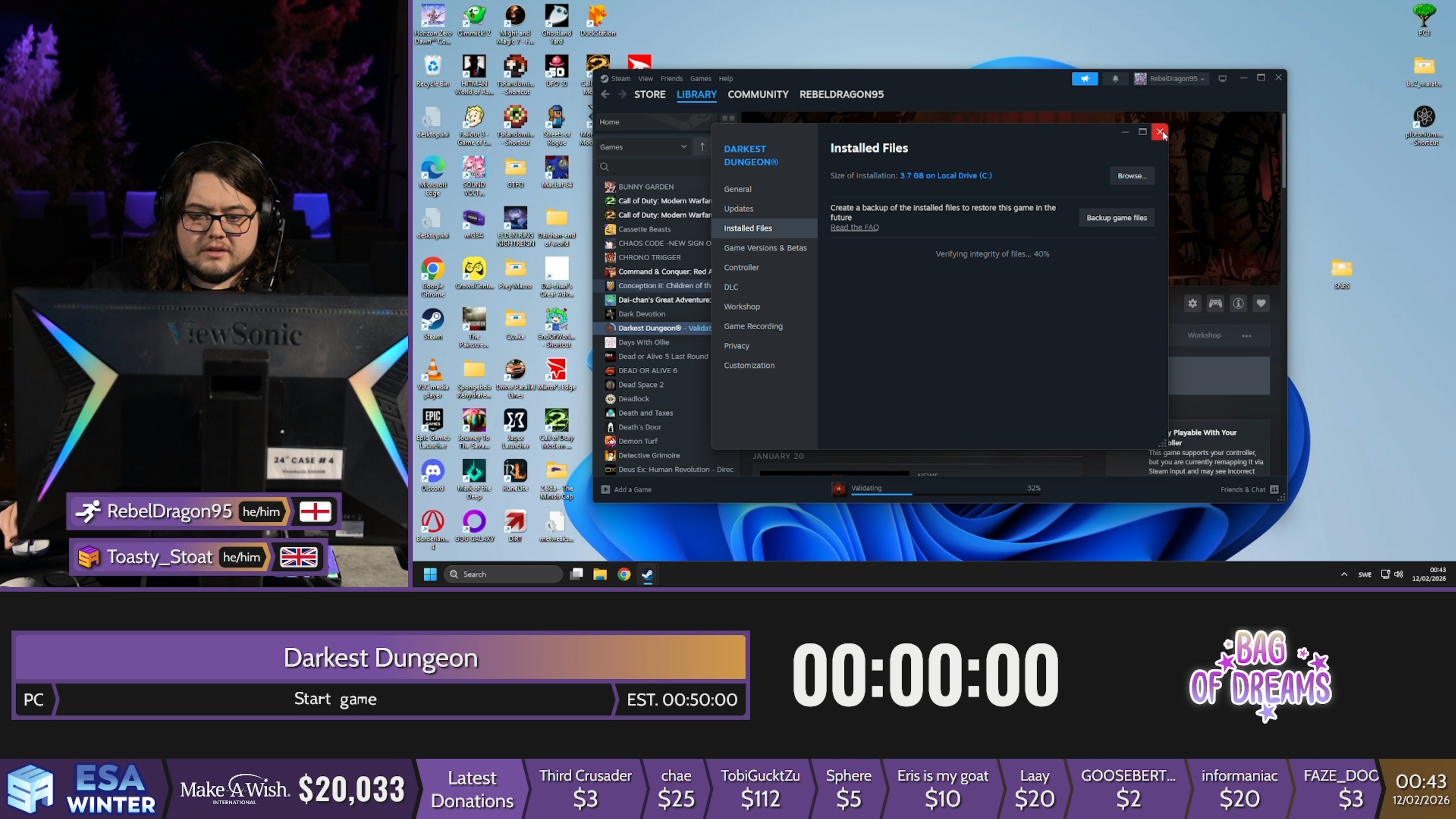The height and width of the screenshot is (819, 1456).
Task: Toggle sort direction arrow next to Games
Action: click(x=702, y=146)
